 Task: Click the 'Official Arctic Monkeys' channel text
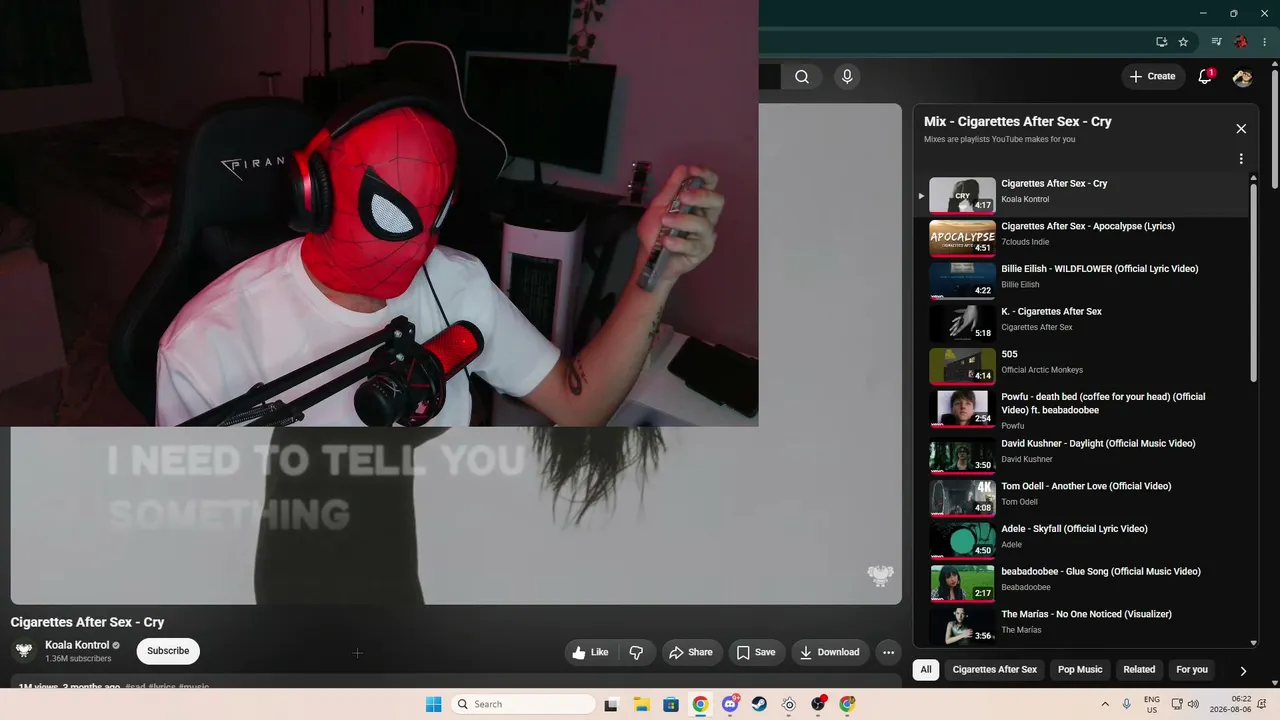[1042, 370]
